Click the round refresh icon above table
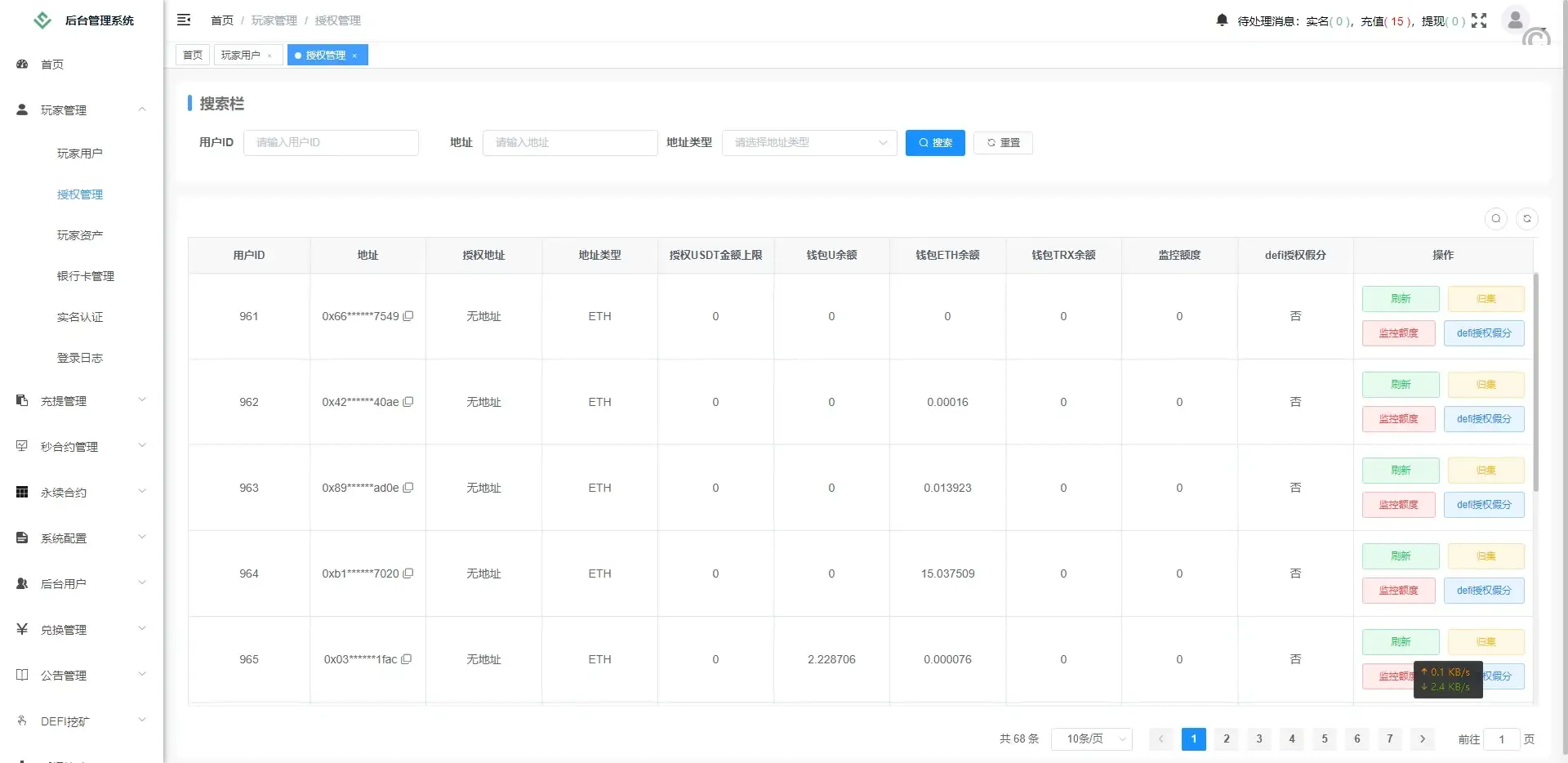The height and width of the screenshot is (763, 1568). [x=1527, y=219]
